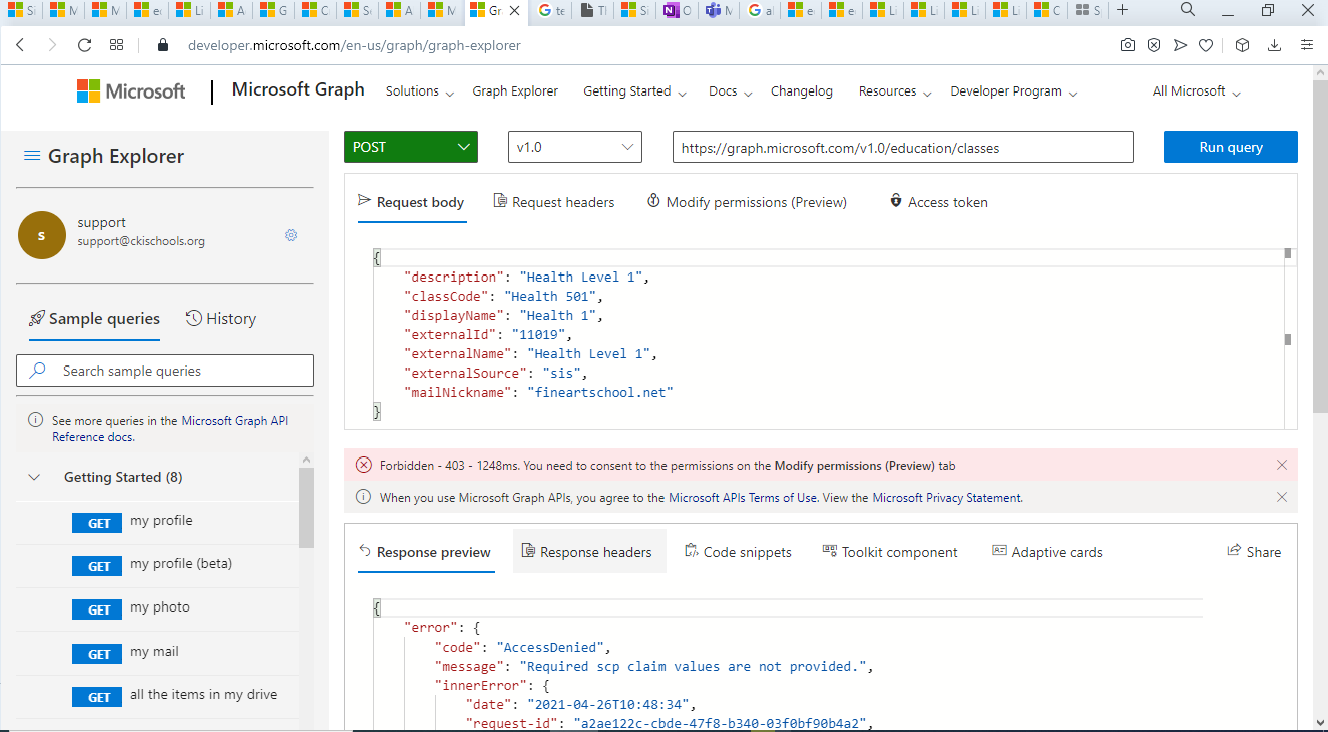The image size is (1328, 732).
Task: Open account settings gear icon
Action: pos(291,235)
